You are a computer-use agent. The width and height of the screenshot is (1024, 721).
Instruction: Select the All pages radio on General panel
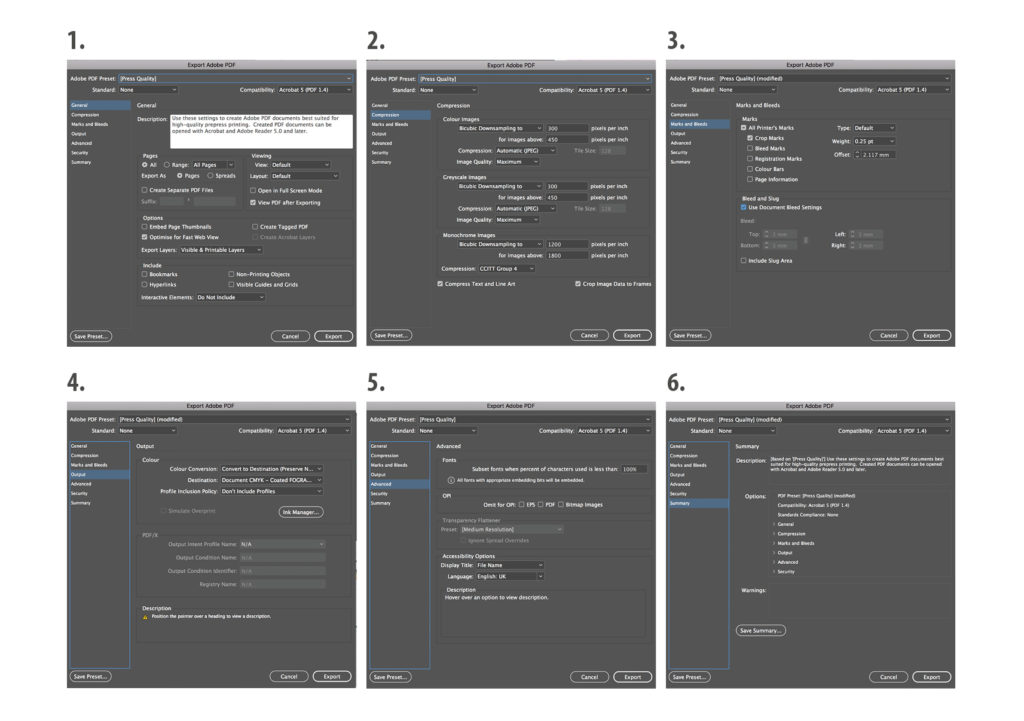pos(144,165)
